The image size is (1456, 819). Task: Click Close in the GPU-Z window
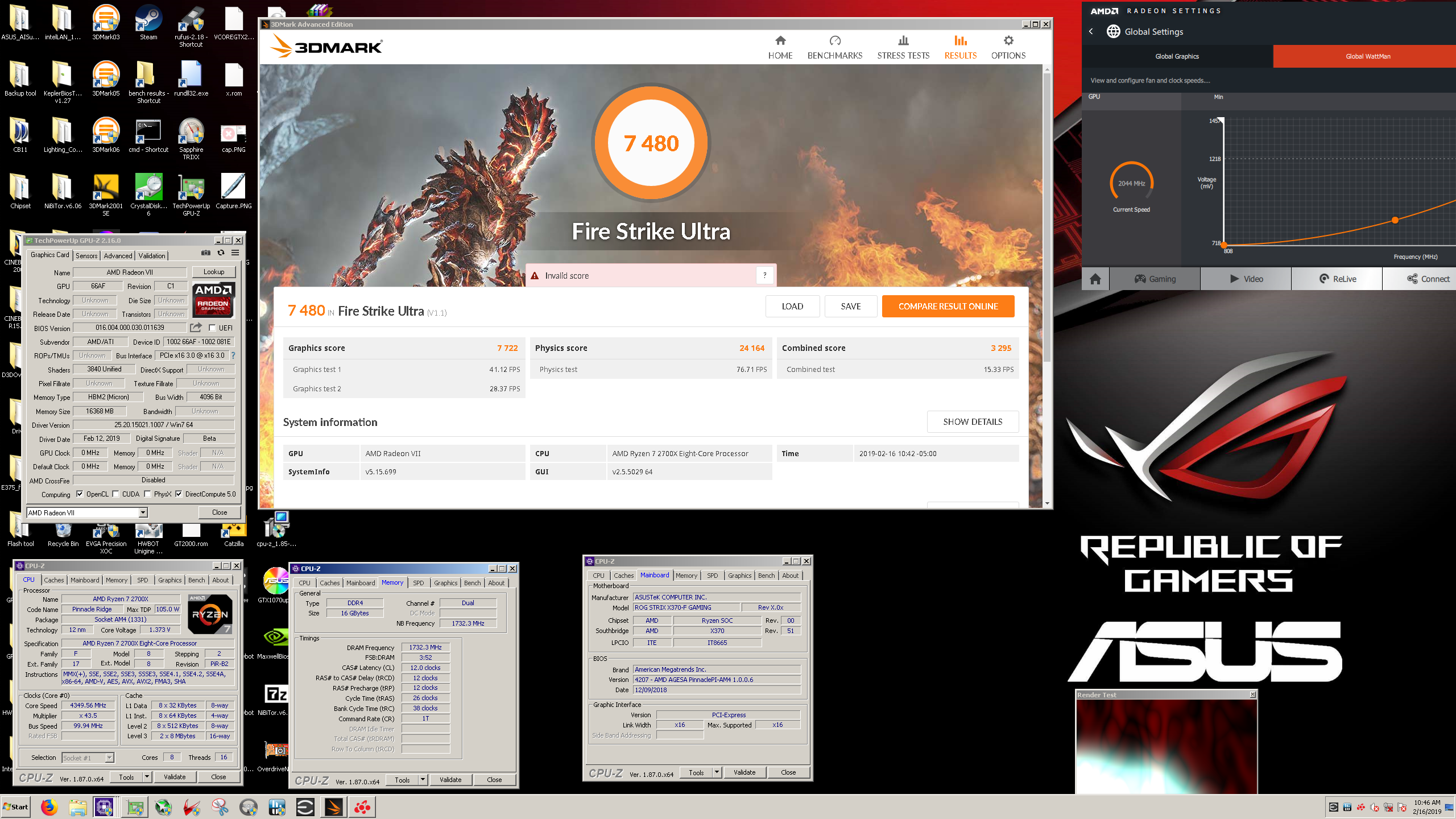(x=220, y=512)
